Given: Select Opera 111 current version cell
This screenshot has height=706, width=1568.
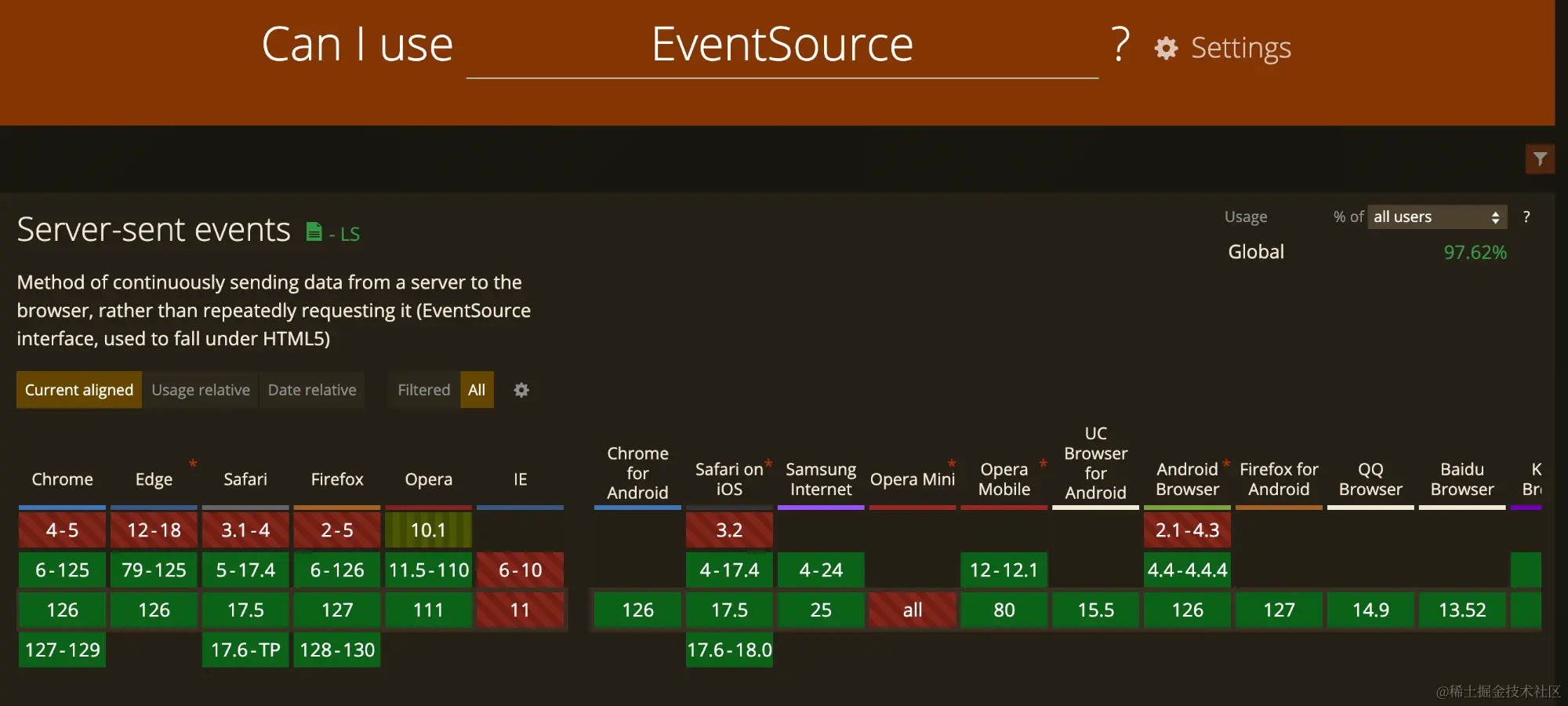Looking at the screenshot, I should [x=429, y=610].
